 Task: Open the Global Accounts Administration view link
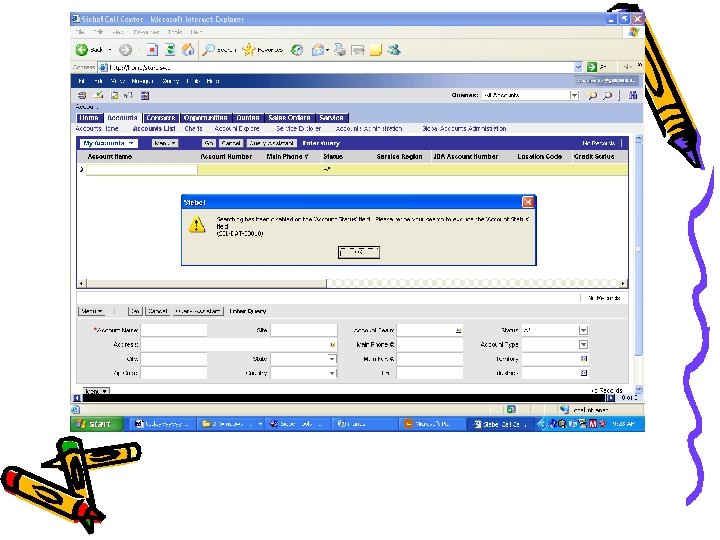click(464, 129)
